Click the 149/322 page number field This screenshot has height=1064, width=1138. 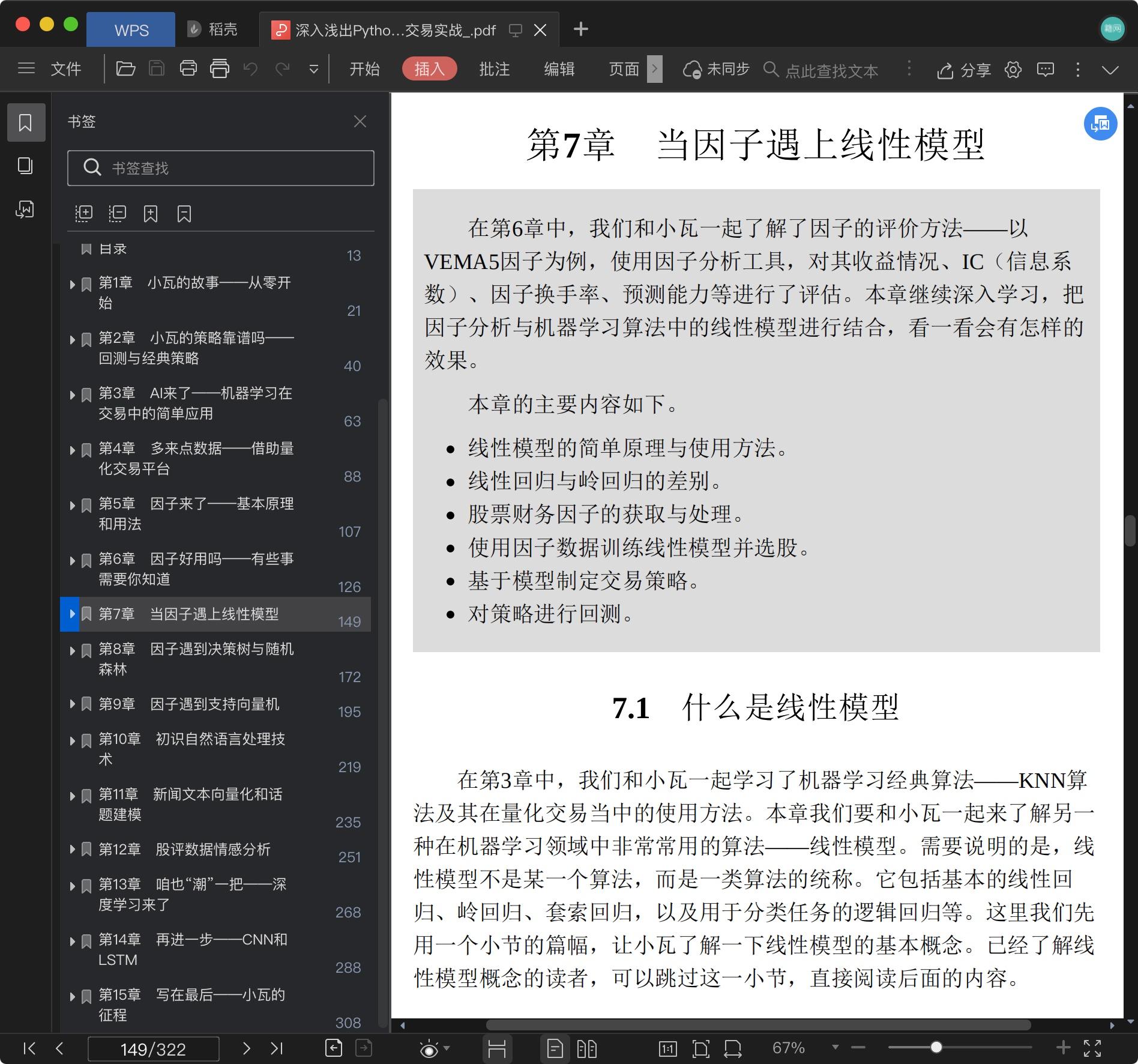153,1048
